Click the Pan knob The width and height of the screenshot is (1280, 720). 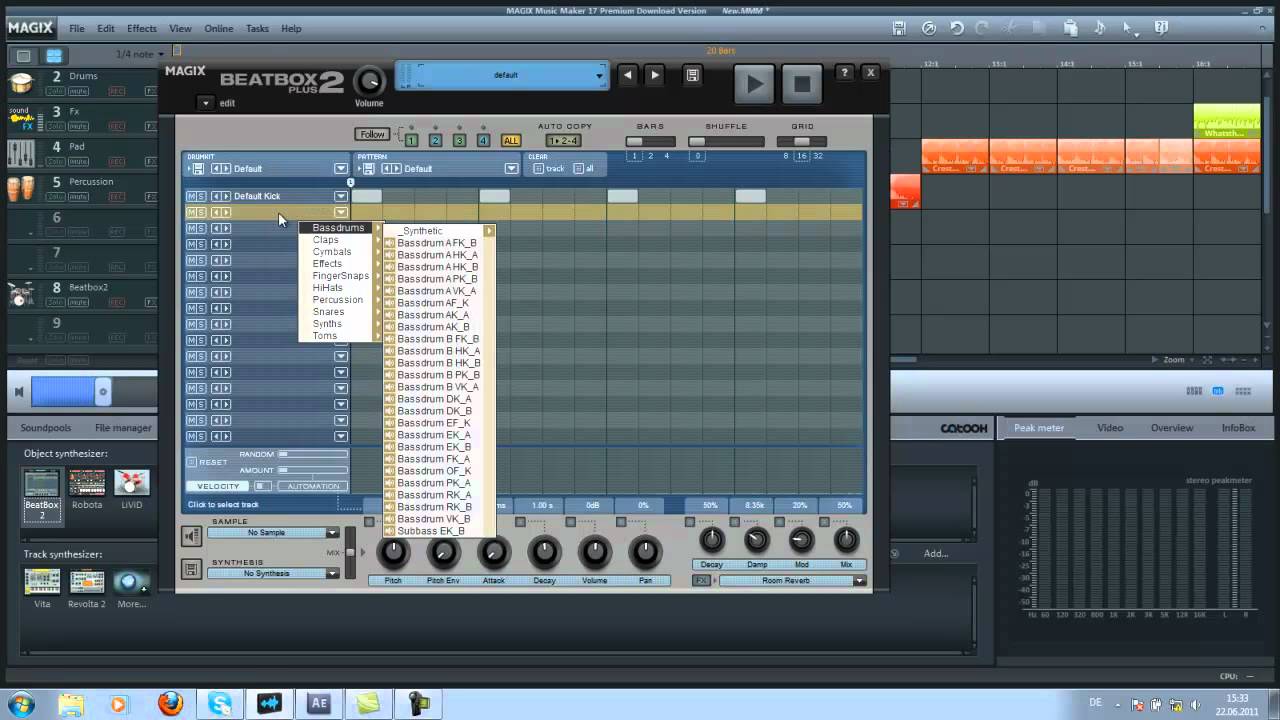pos(645,552)
